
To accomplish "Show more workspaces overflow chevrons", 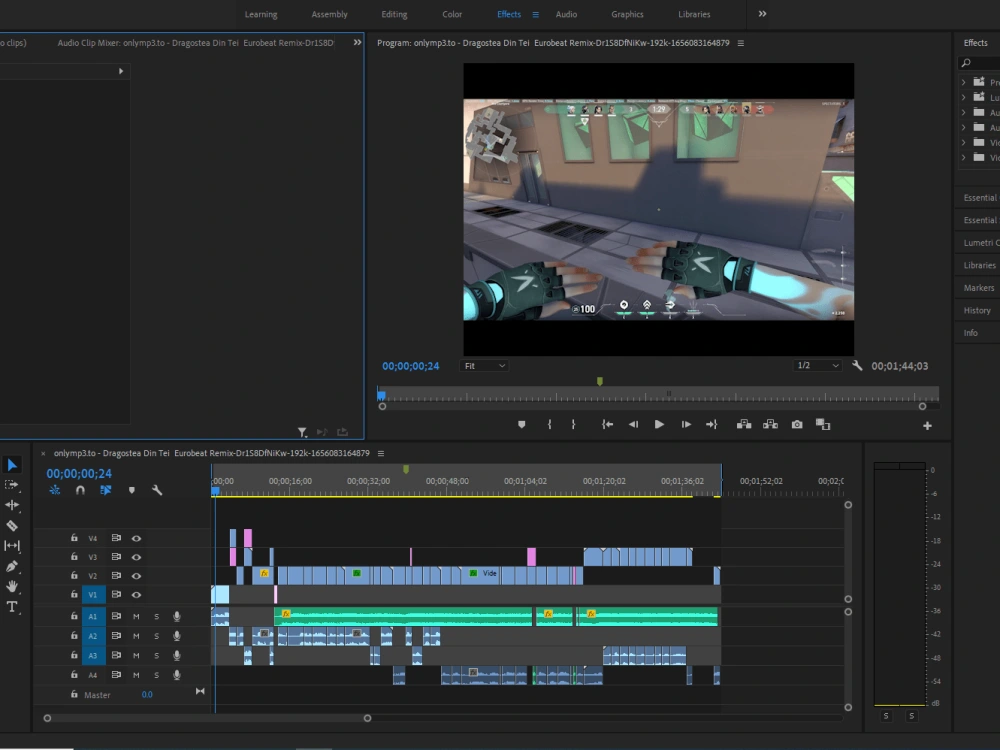I will point(762,13).
